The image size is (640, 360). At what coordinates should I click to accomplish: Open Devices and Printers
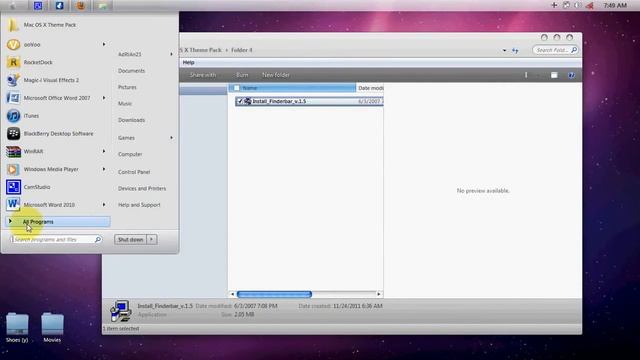point(142,189)
